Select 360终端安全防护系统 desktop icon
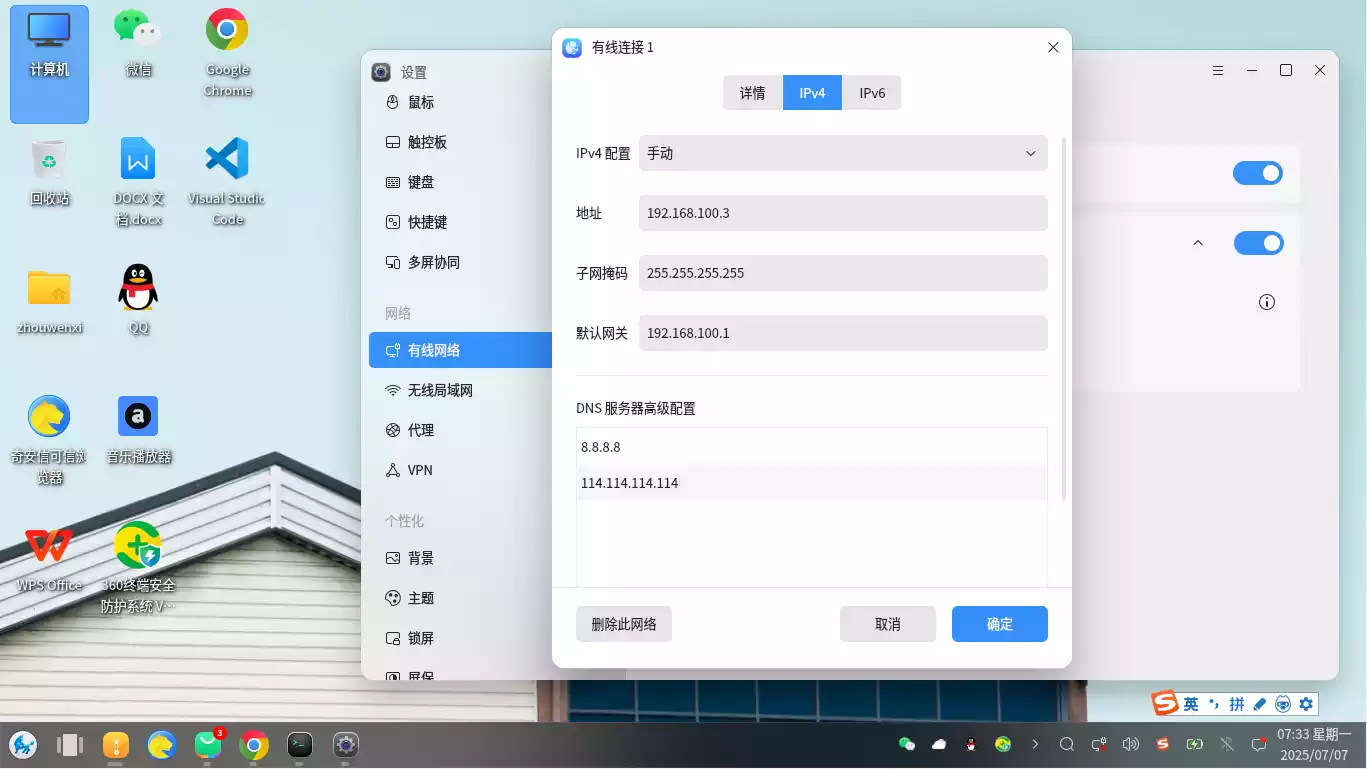 138,568
